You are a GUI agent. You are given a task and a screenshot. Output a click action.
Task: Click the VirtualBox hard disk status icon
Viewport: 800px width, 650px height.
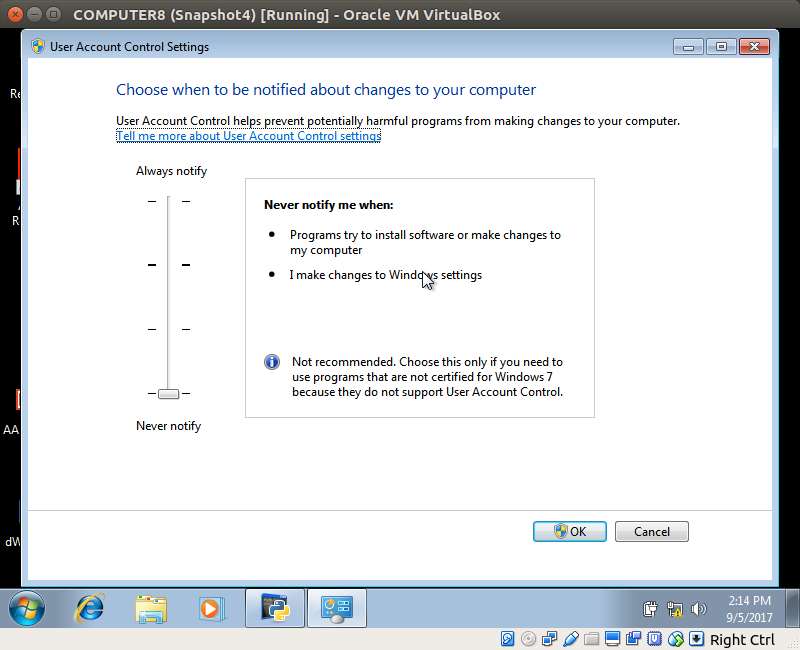[x=509, y=638]
